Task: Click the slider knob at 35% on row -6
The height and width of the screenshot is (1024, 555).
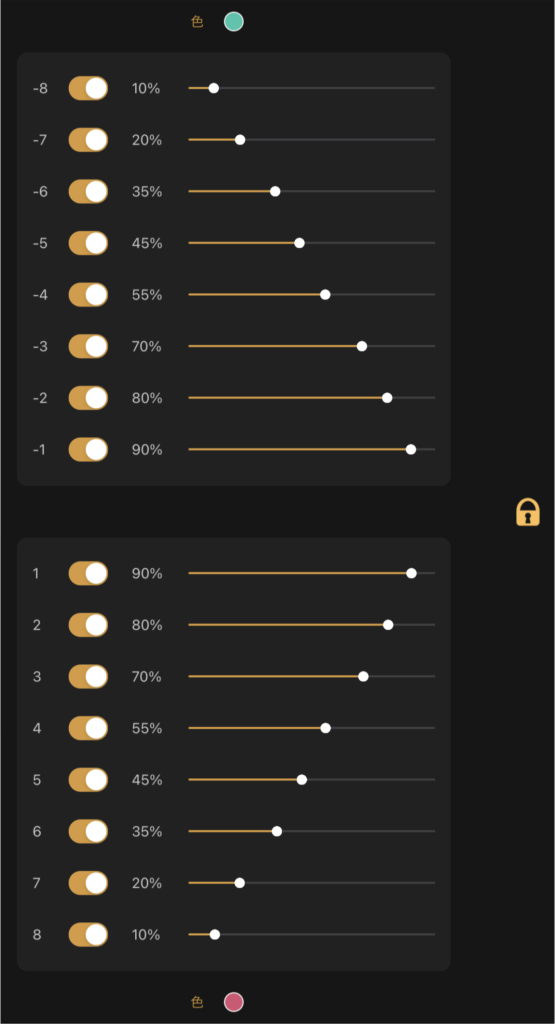Action: 275,191
